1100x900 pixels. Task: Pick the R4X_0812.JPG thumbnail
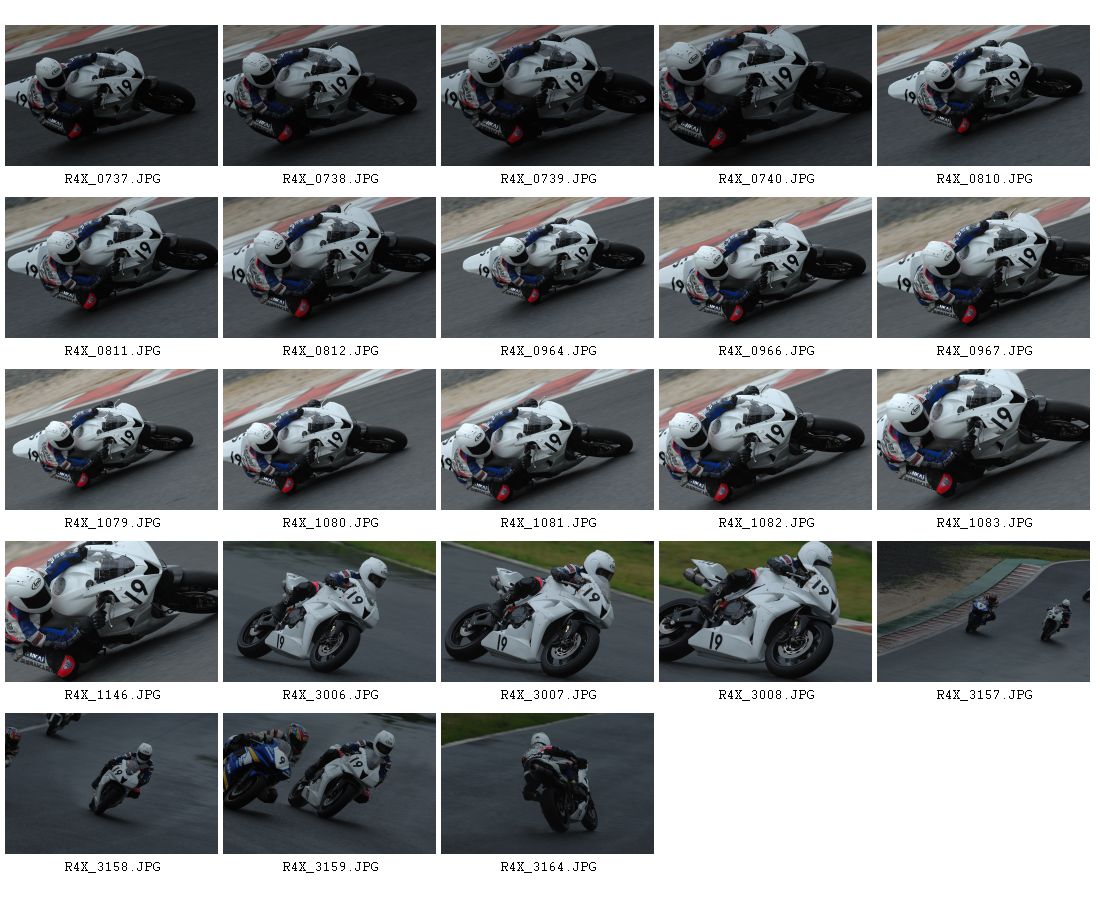tap(330, 267)
